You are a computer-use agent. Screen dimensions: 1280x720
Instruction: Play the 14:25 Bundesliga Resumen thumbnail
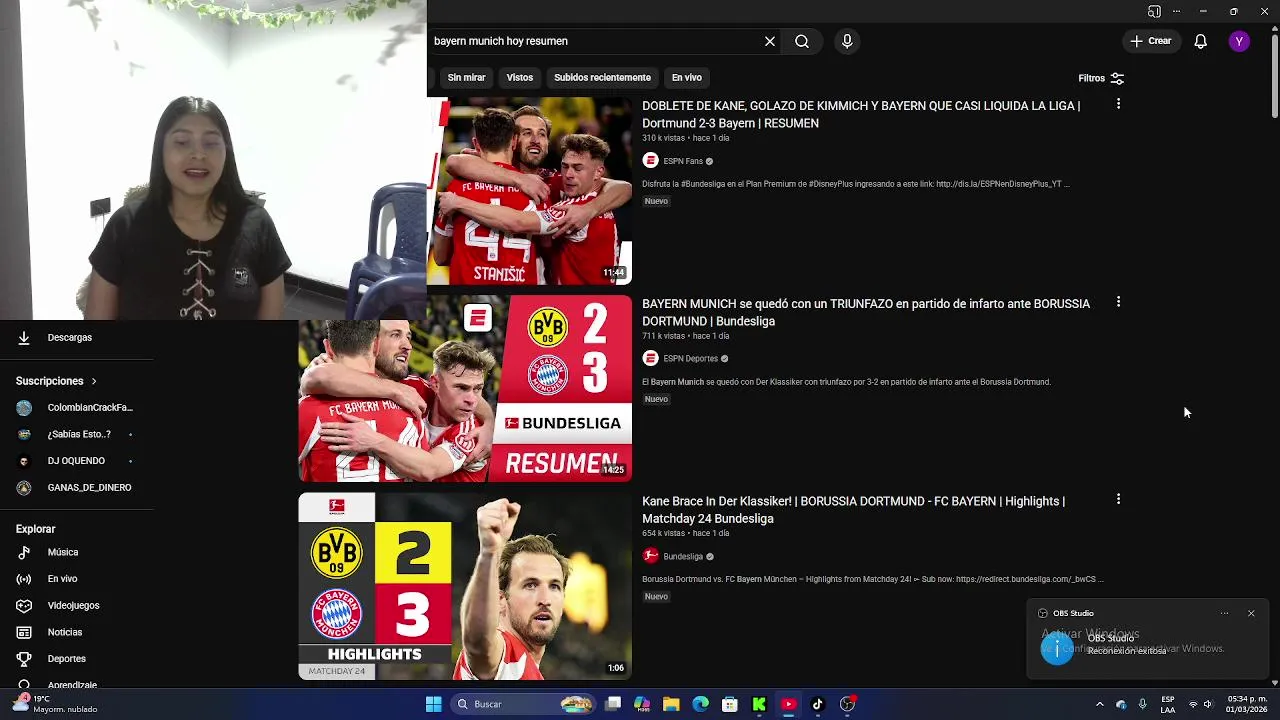click(465, 388)
